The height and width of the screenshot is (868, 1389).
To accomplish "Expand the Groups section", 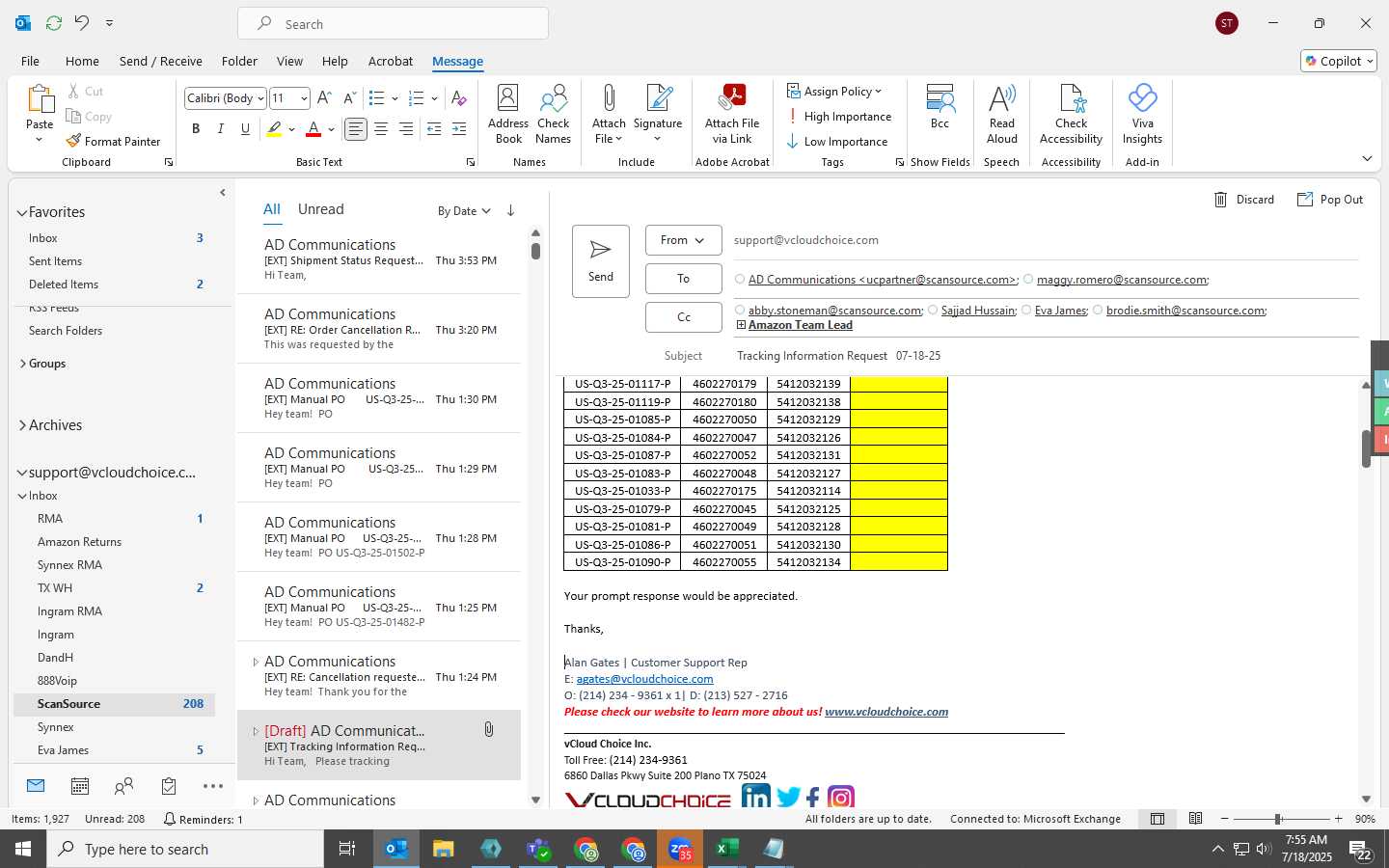I will click(x=23, y=364).
